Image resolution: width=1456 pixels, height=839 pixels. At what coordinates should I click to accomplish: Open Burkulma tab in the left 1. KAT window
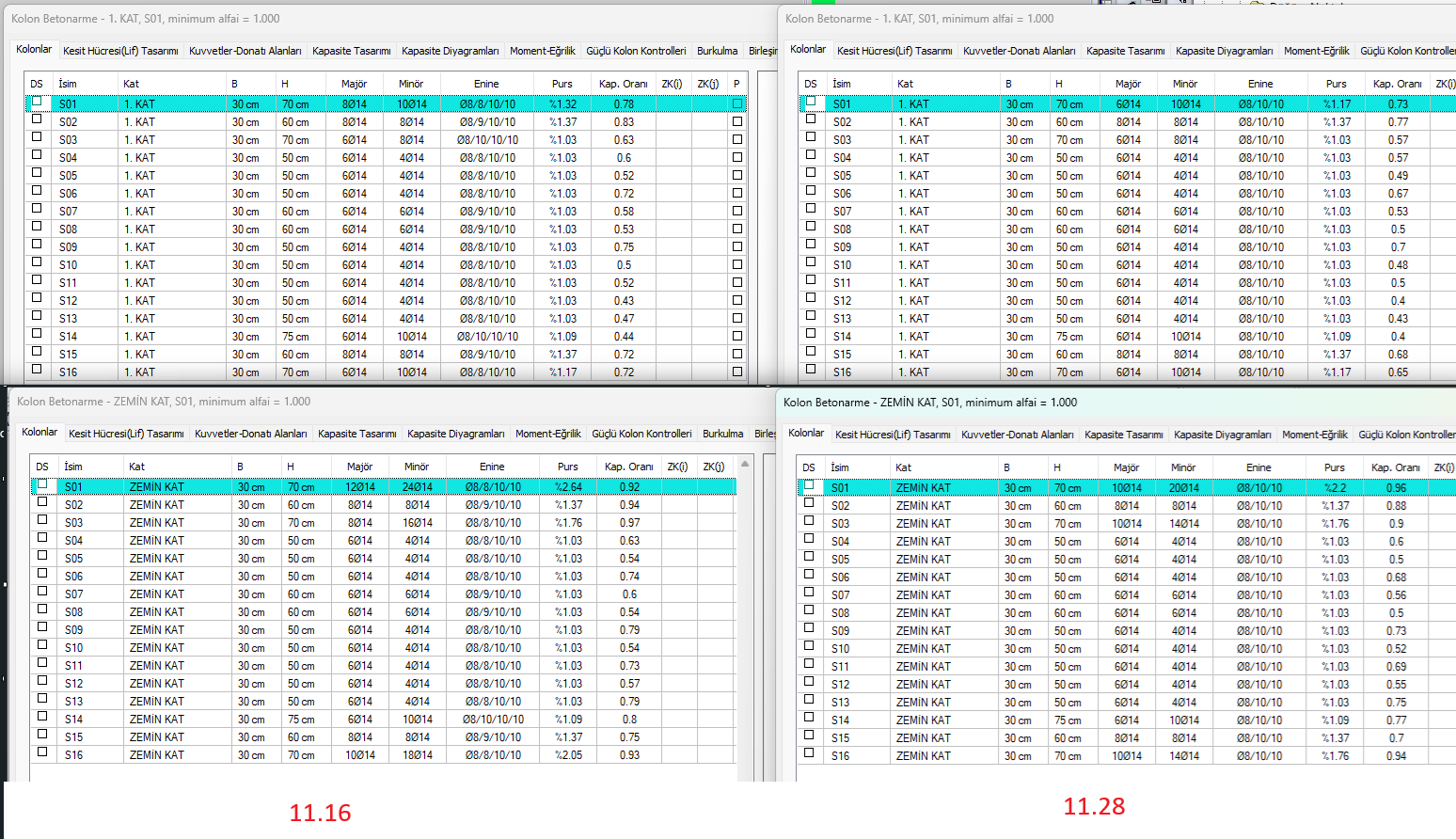pyautogui.click(x=718, y=51)
